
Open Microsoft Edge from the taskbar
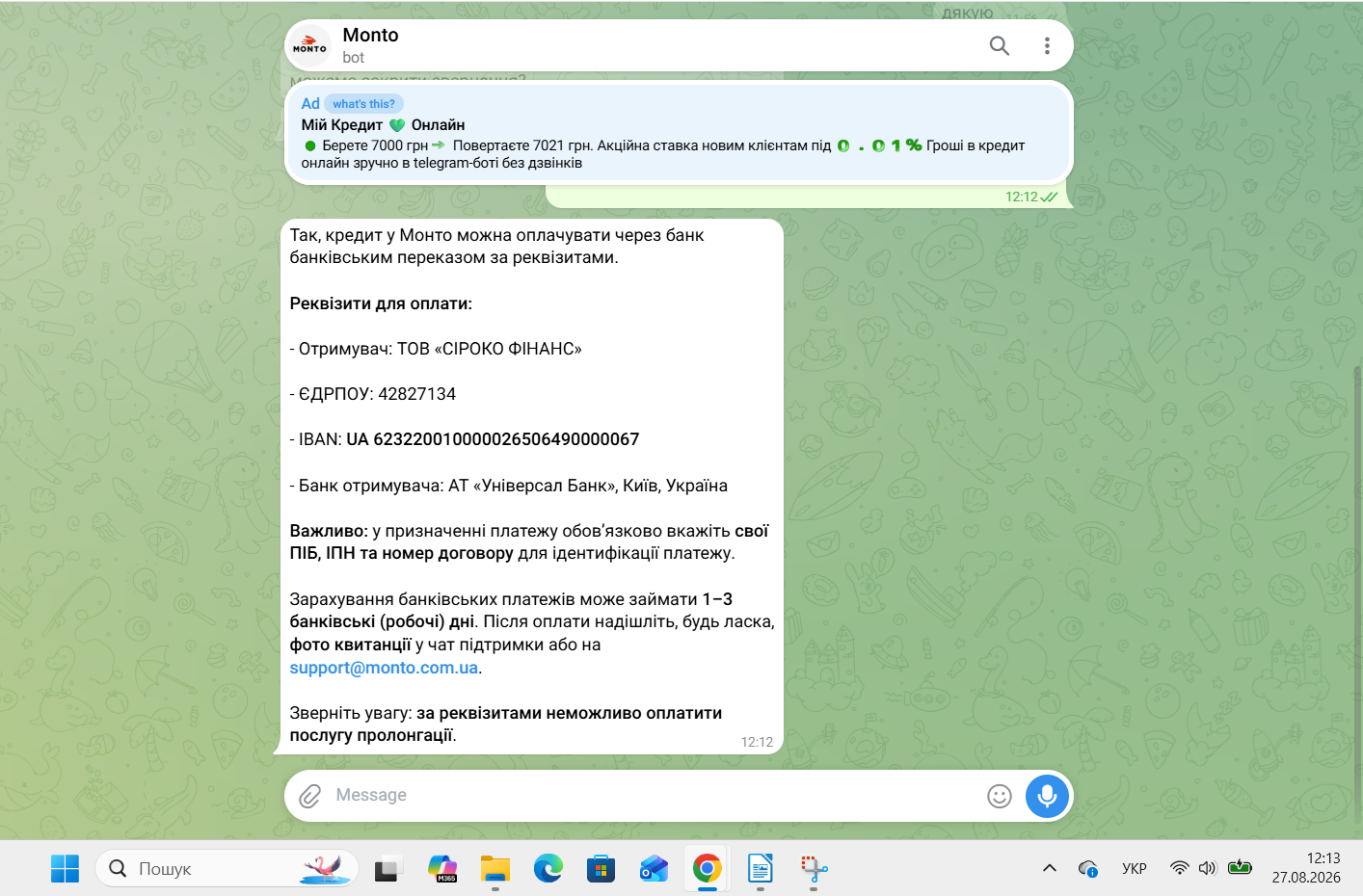(x=548, y=869)
